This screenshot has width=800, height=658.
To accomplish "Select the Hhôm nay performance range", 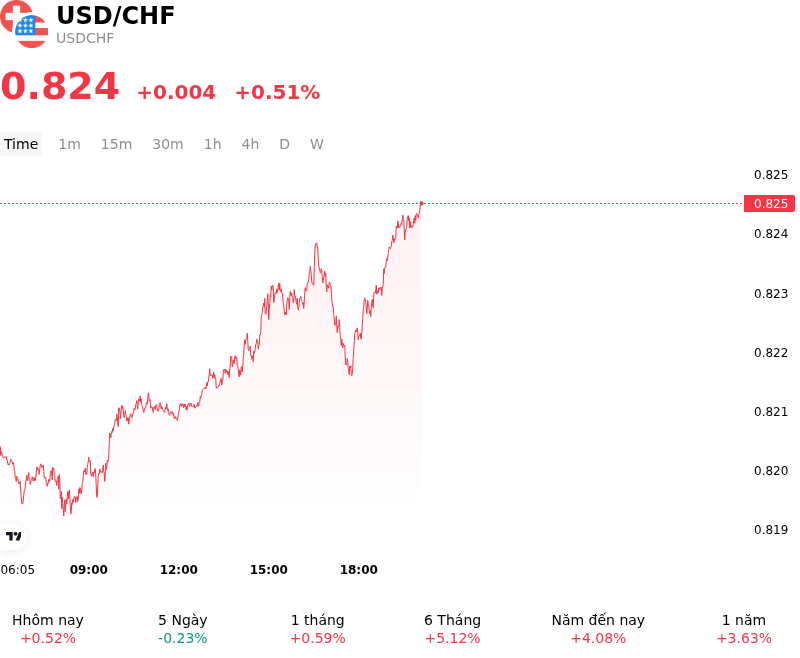I will [48, 628].
